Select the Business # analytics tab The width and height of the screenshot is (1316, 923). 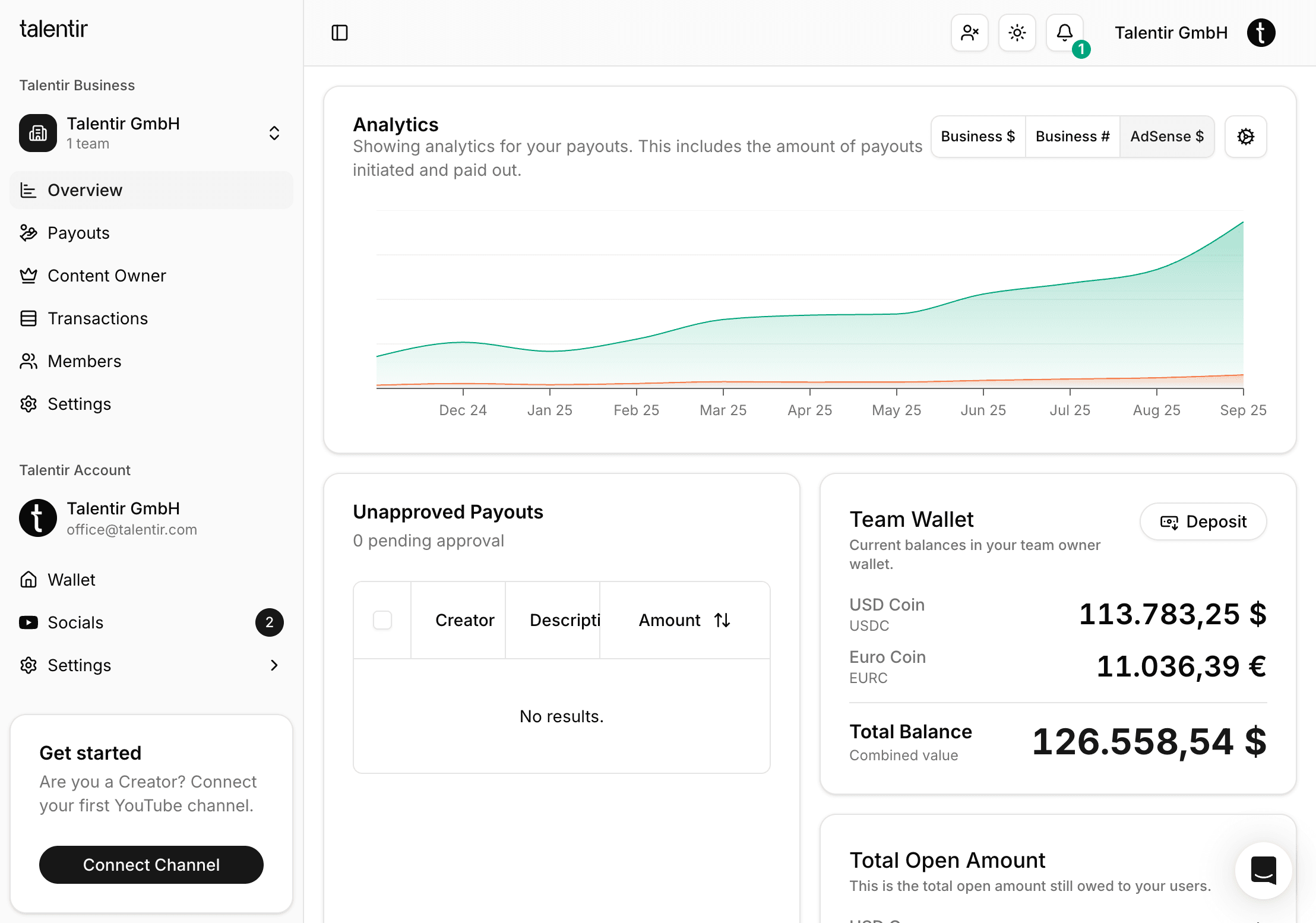[1072, 136]
